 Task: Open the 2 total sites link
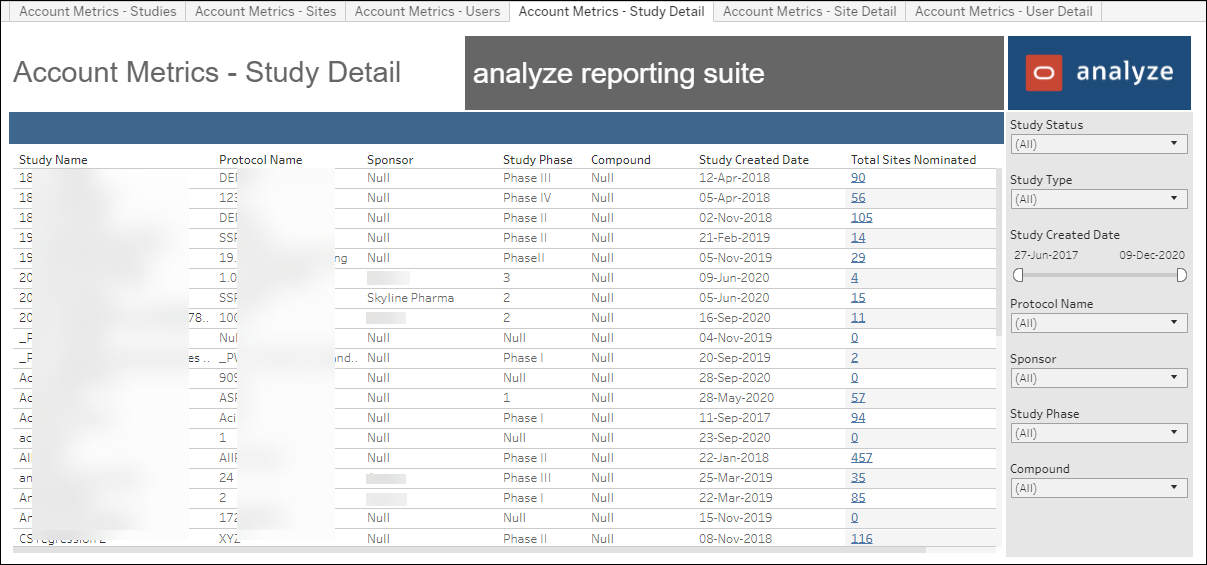[855, 358]
